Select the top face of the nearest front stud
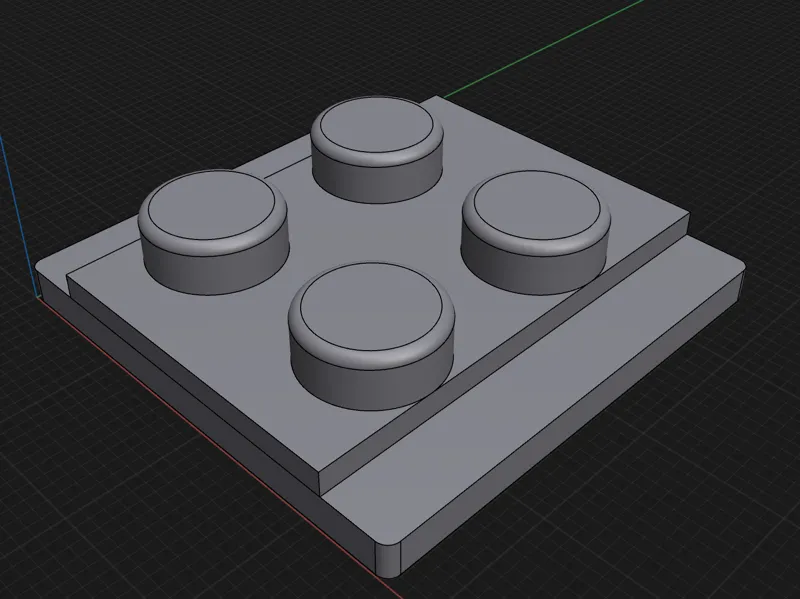Image resolution: width=800 pixels, height=599 pixels. point(371,307)
